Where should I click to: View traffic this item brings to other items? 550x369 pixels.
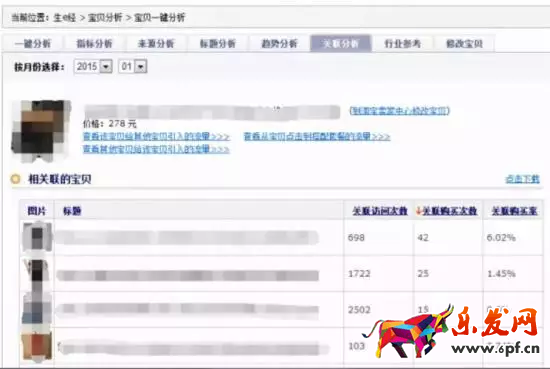pos(156,136)
